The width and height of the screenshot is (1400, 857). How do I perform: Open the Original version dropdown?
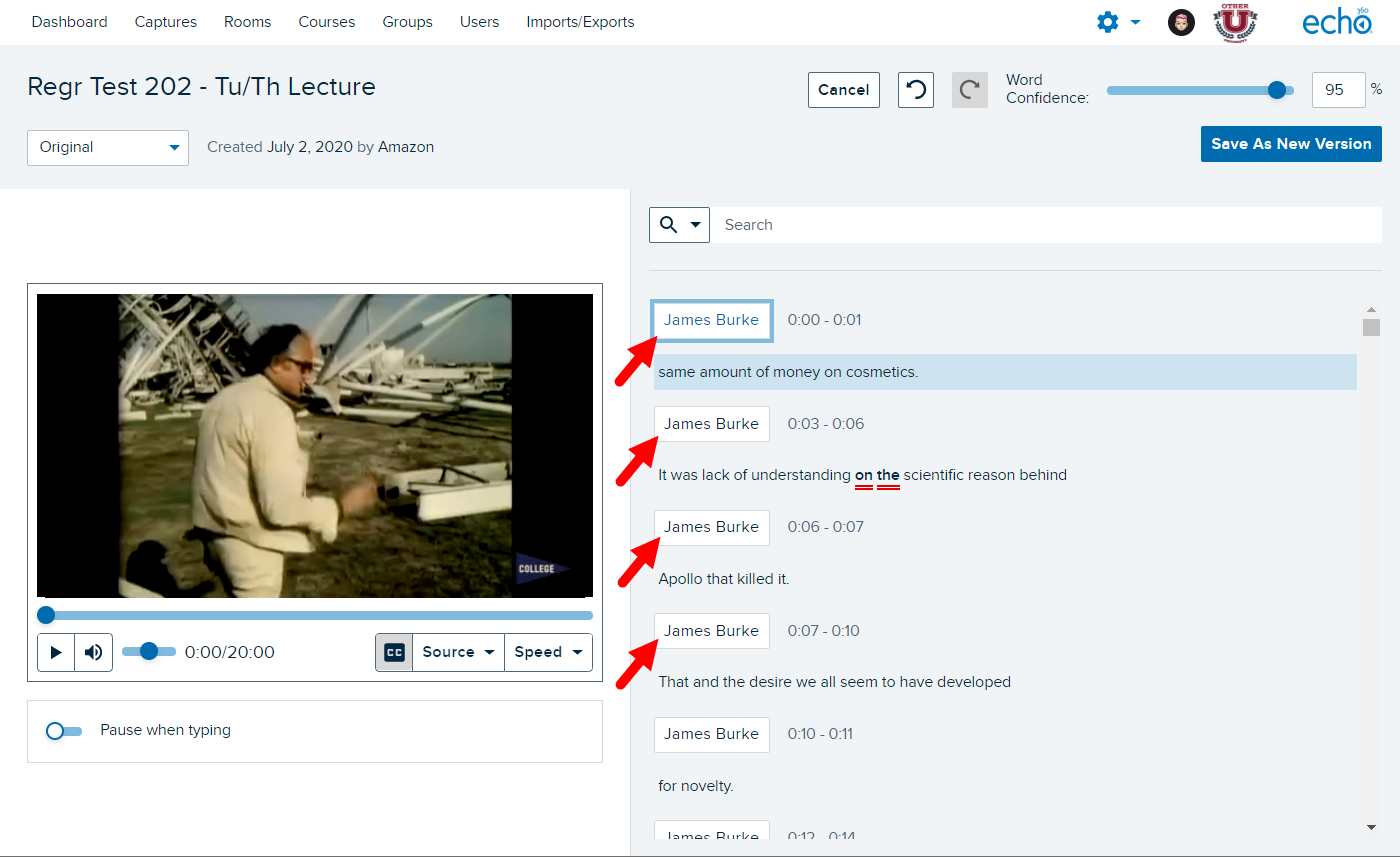point(108,147)
